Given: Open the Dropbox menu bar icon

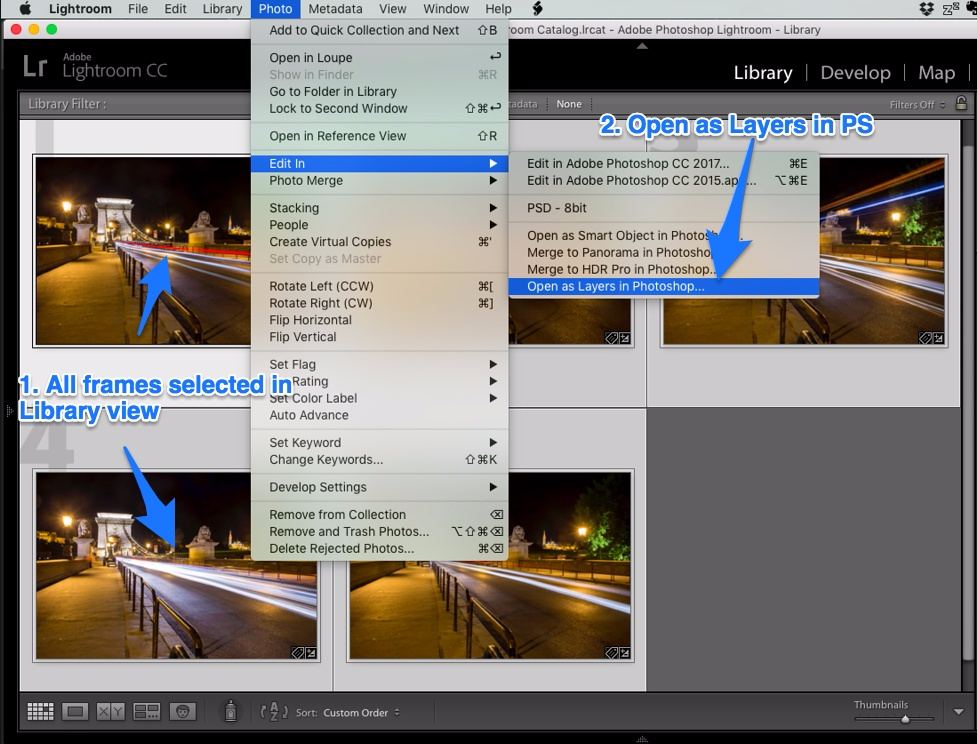Looking at the screenshot, I should tap(927, 9).
